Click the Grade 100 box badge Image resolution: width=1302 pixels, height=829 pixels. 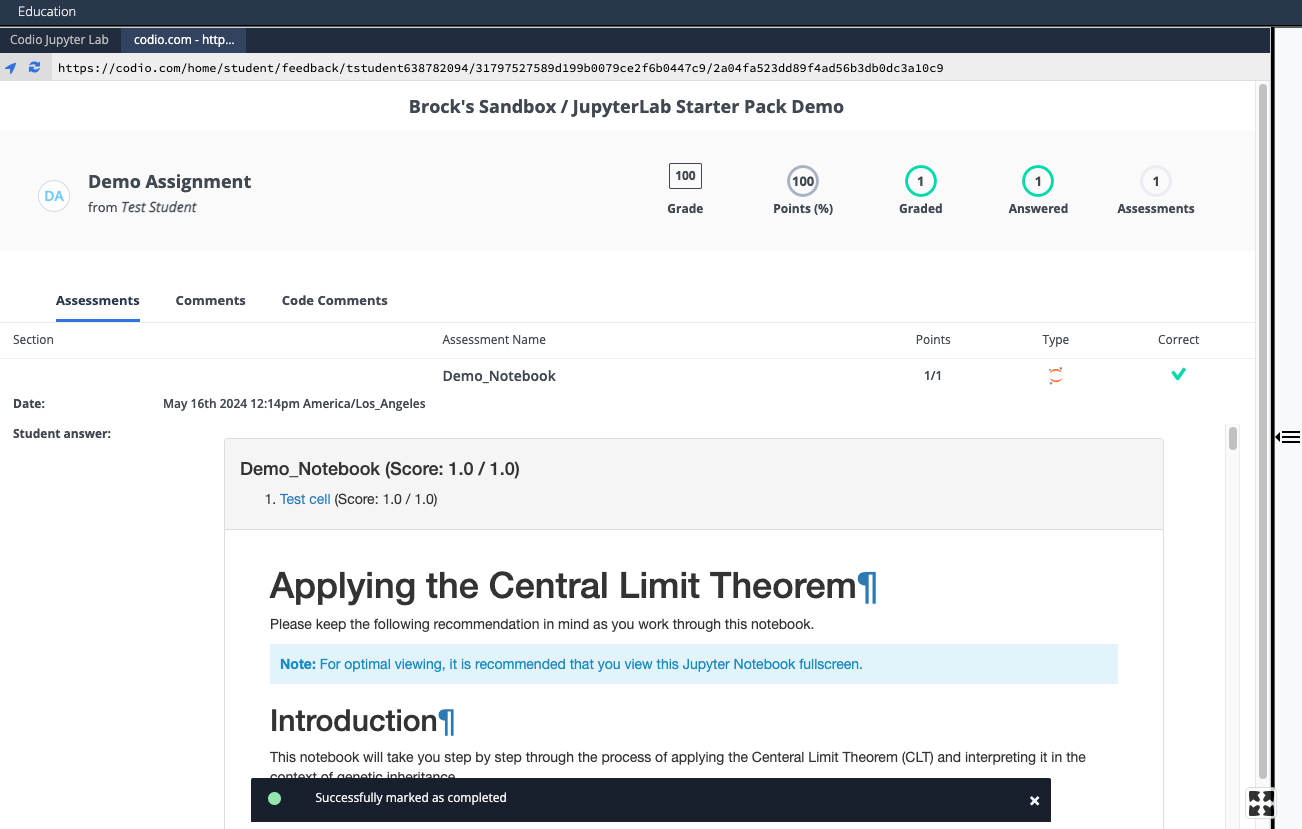pyautogui.click(x=685, y=176)
